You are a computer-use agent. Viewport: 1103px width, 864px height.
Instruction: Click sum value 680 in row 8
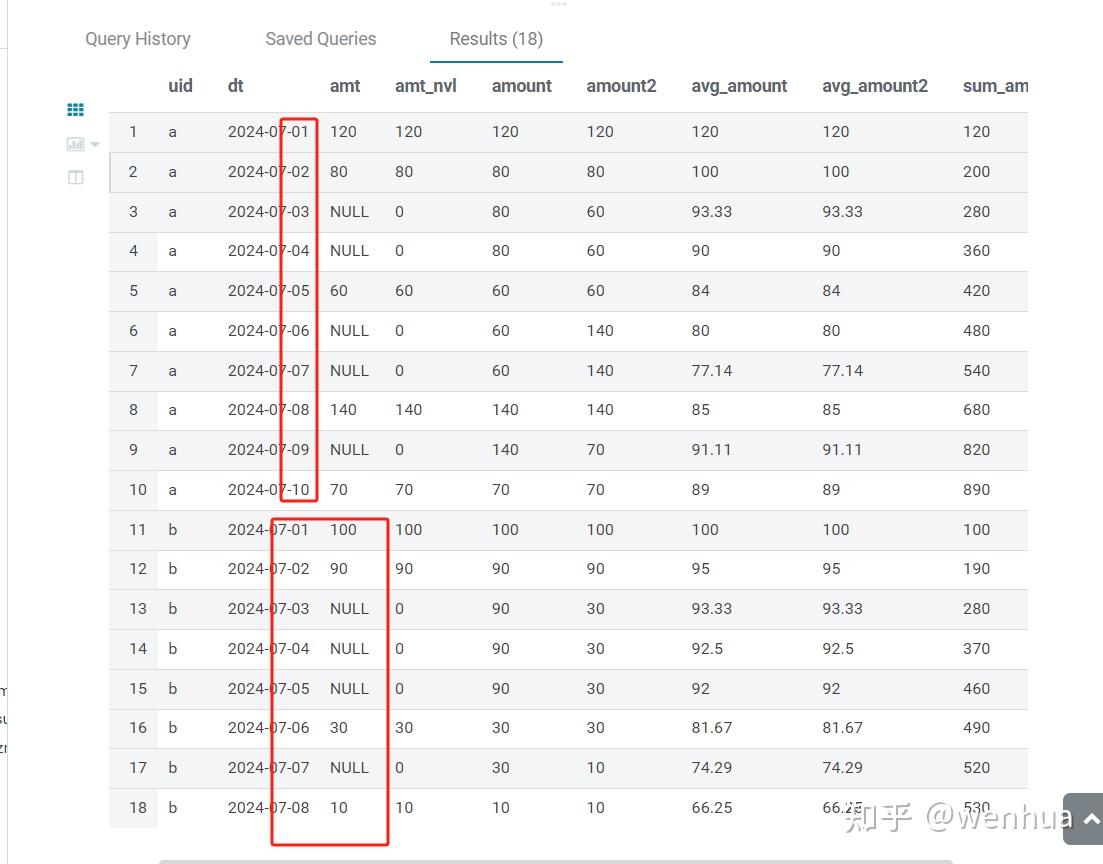(976, 409)
